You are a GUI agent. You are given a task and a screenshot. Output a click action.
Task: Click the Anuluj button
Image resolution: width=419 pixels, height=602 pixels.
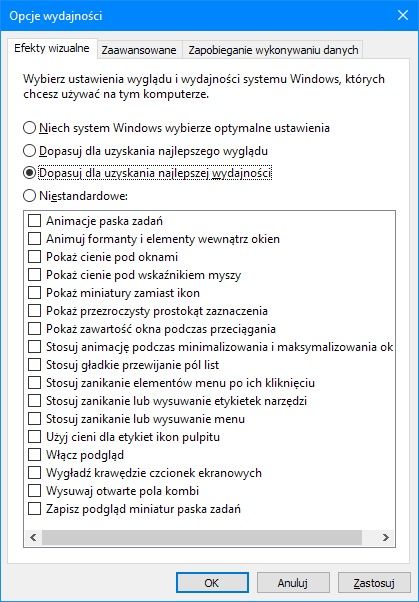pos(293,583)
